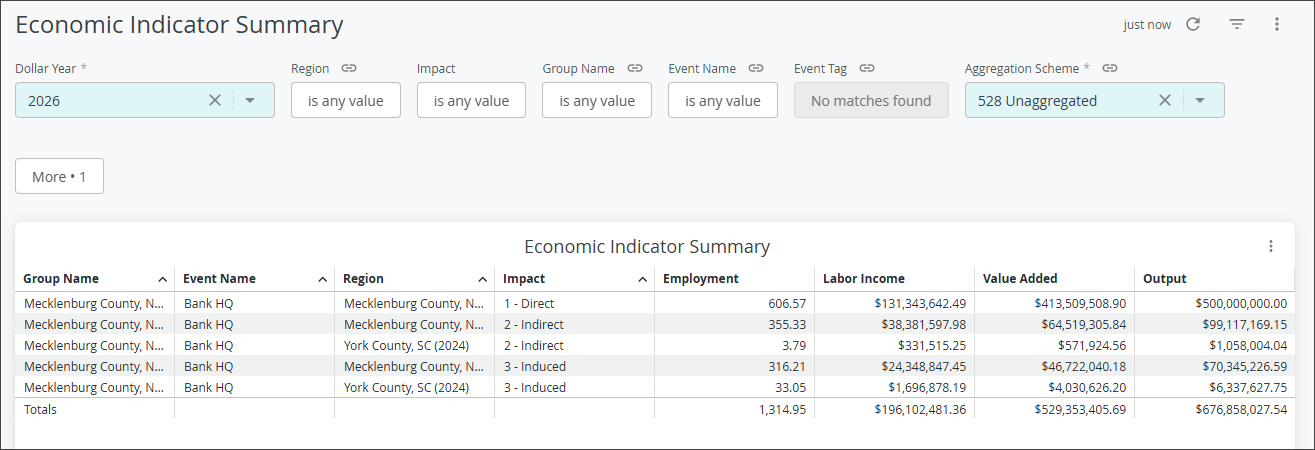
Task: Open the Economic Indicator Summary tile menu
Action: pyautogui.click(x=1271, y=246)
